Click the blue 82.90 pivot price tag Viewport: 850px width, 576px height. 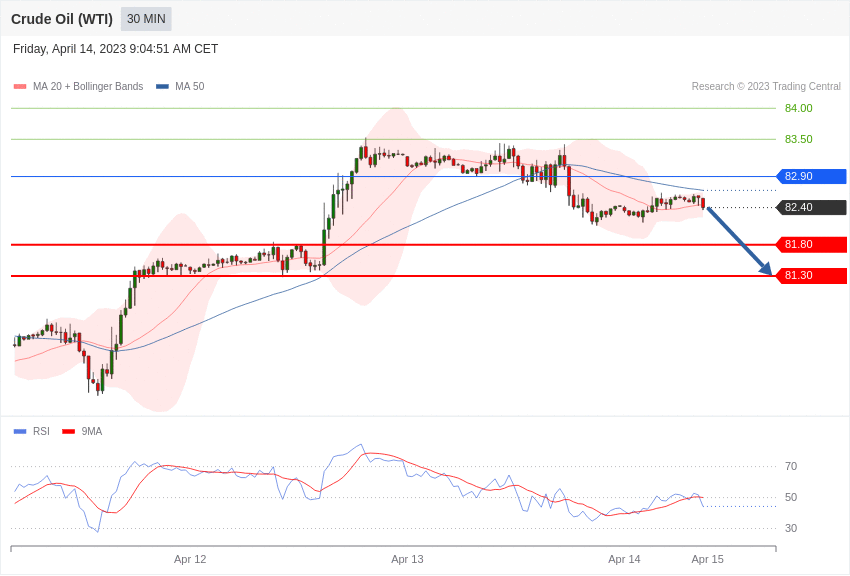pos(812,176)
